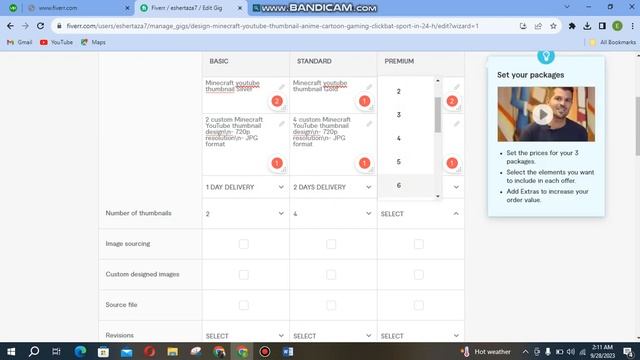Click error badge on Standard package title

364,101
